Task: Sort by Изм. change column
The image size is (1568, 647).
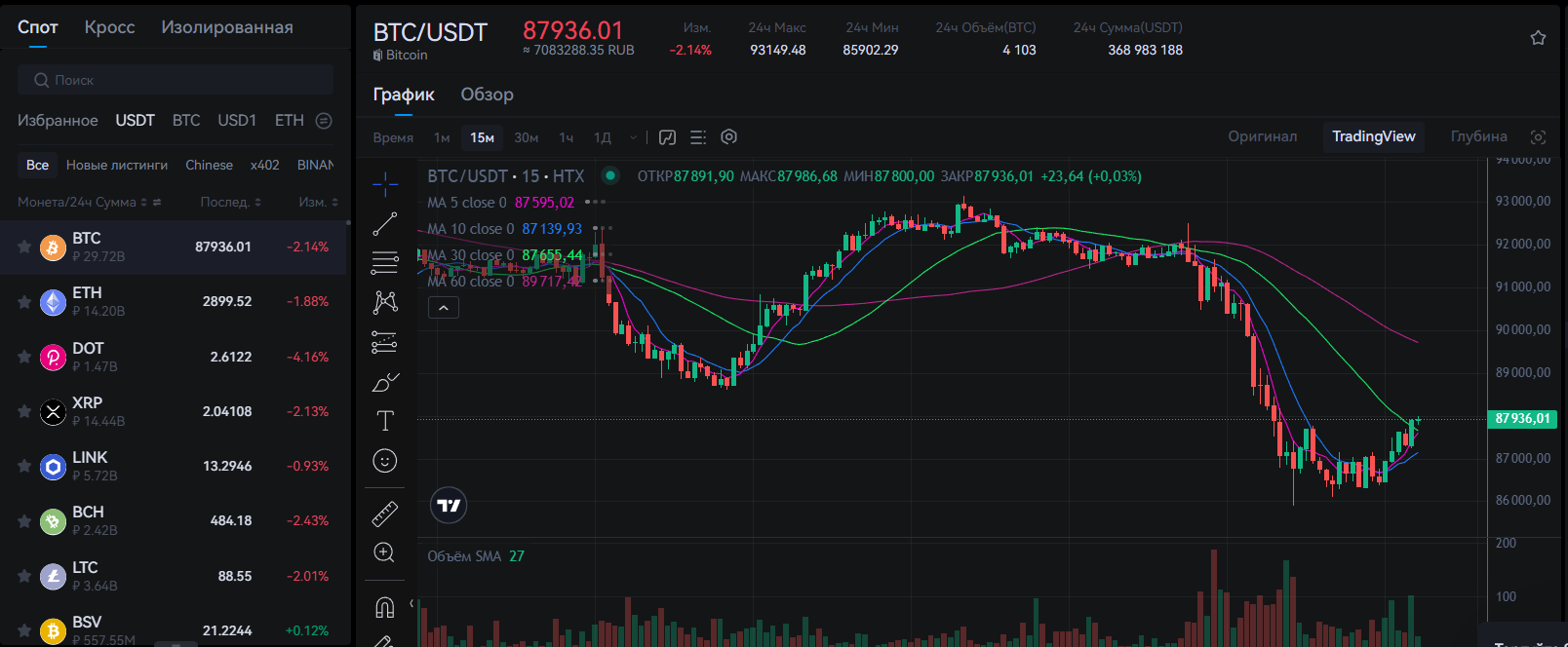Action: coord(334,203)
